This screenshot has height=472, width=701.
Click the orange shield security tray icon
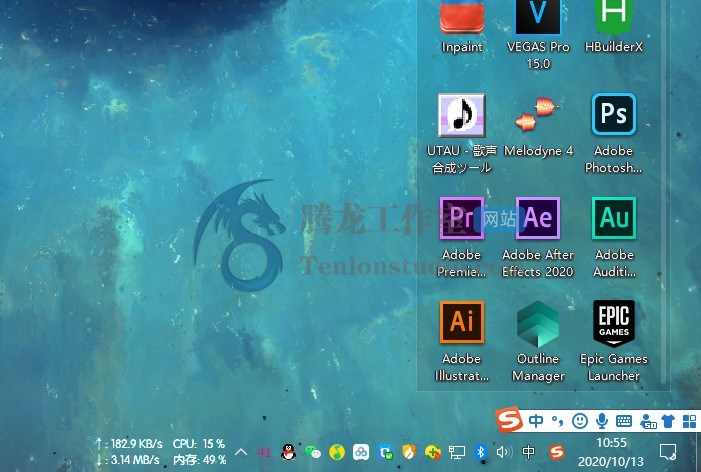pos(409,452)
